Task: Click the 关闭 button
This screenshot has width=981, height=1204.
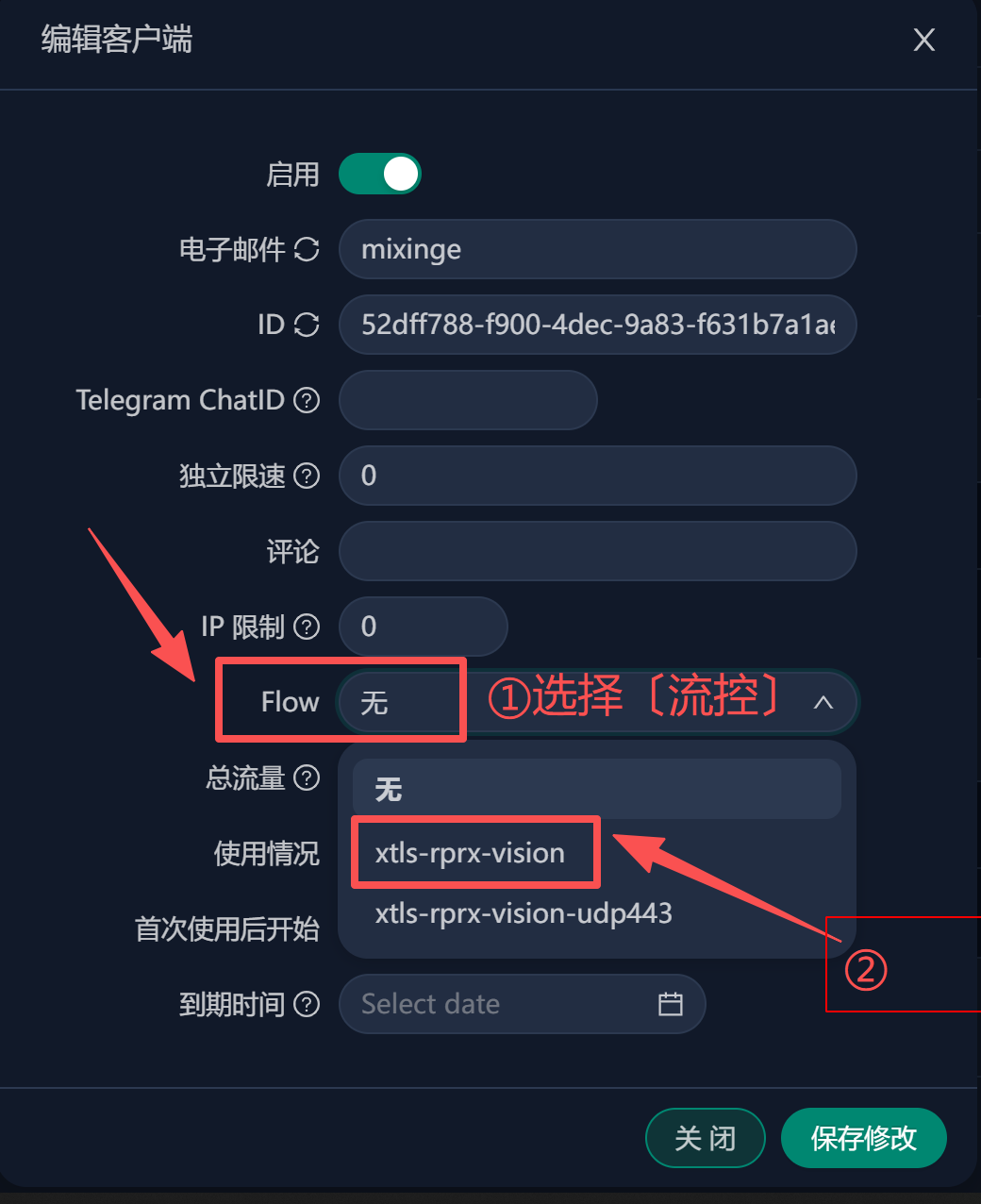Action: pos(706,1138)
